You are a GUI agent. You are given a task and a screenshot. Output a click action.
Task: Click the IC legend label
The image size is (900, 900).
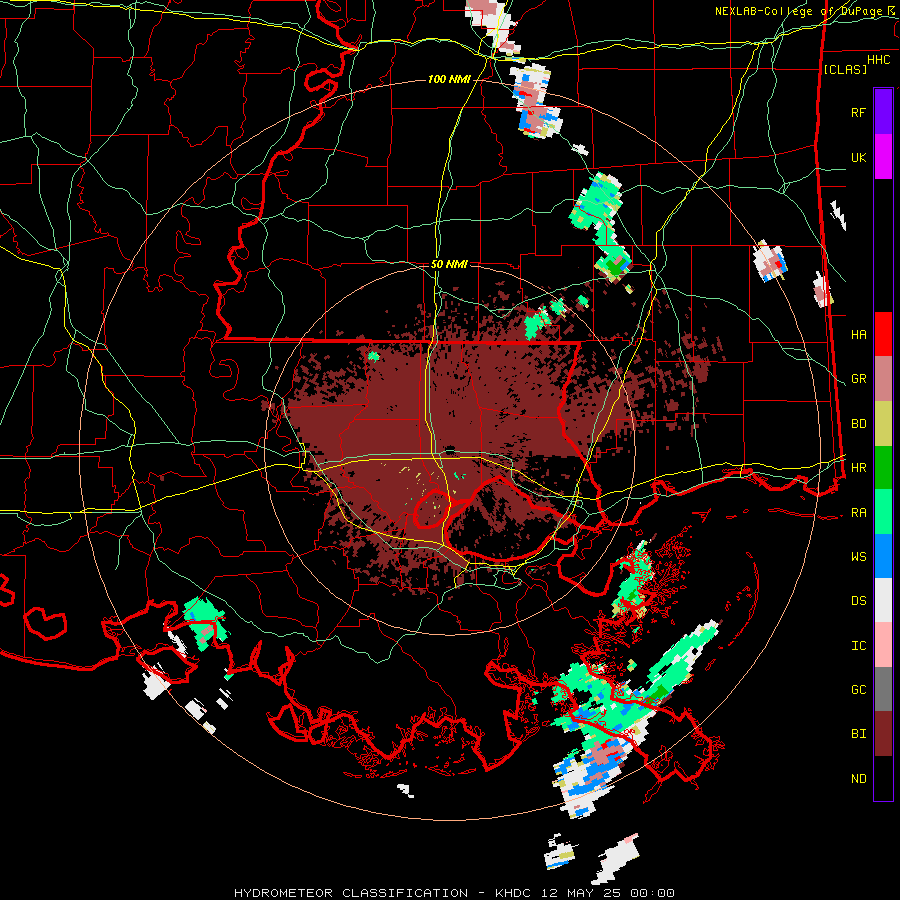(858, 646)
